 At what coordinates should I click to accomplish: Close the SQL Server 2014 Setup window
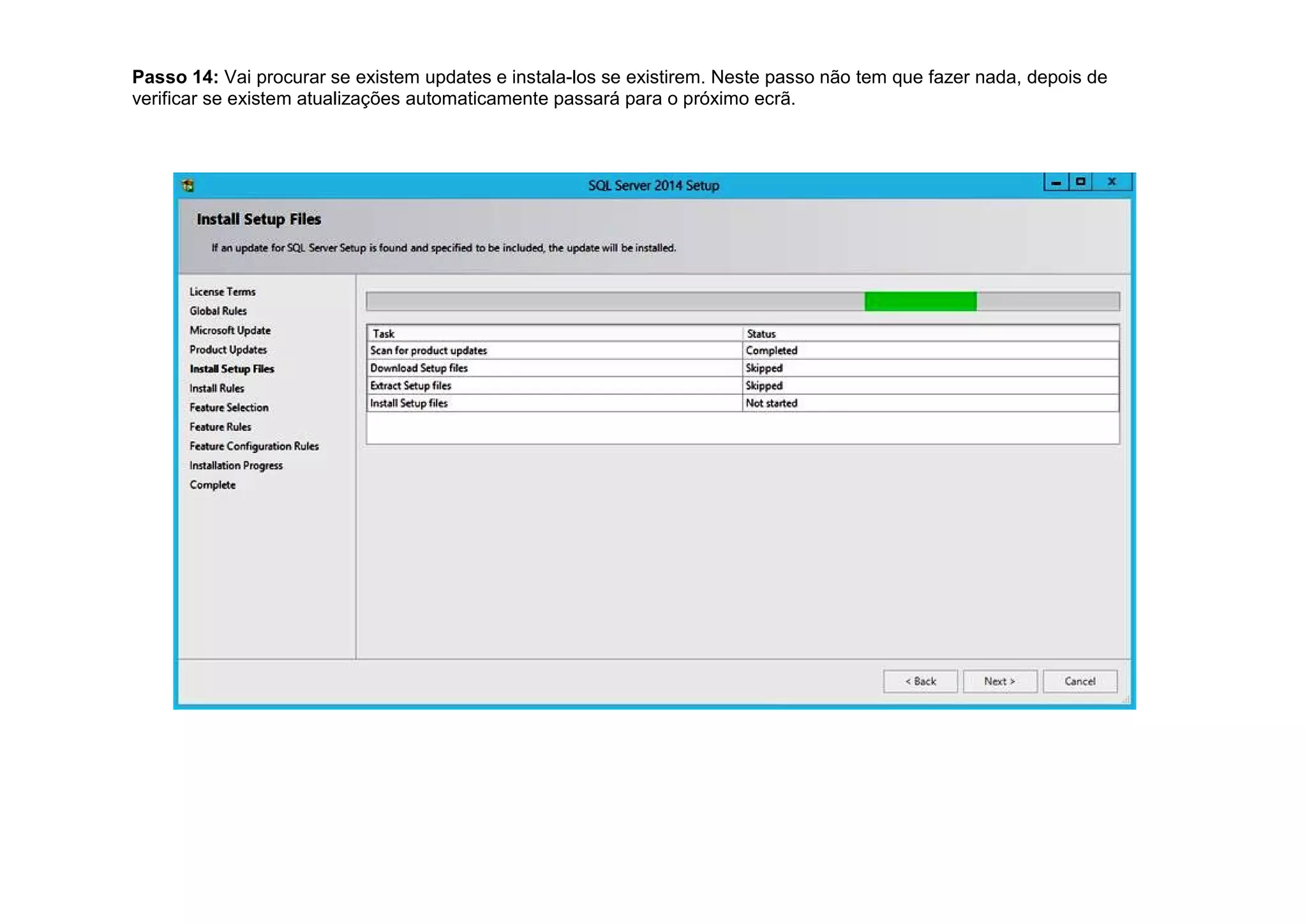(1112, 183)
